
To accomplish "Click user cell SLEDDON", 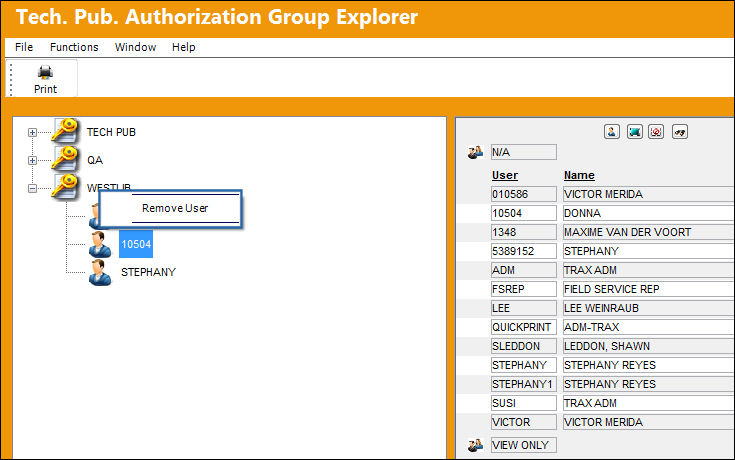I will tap(524, 346).
